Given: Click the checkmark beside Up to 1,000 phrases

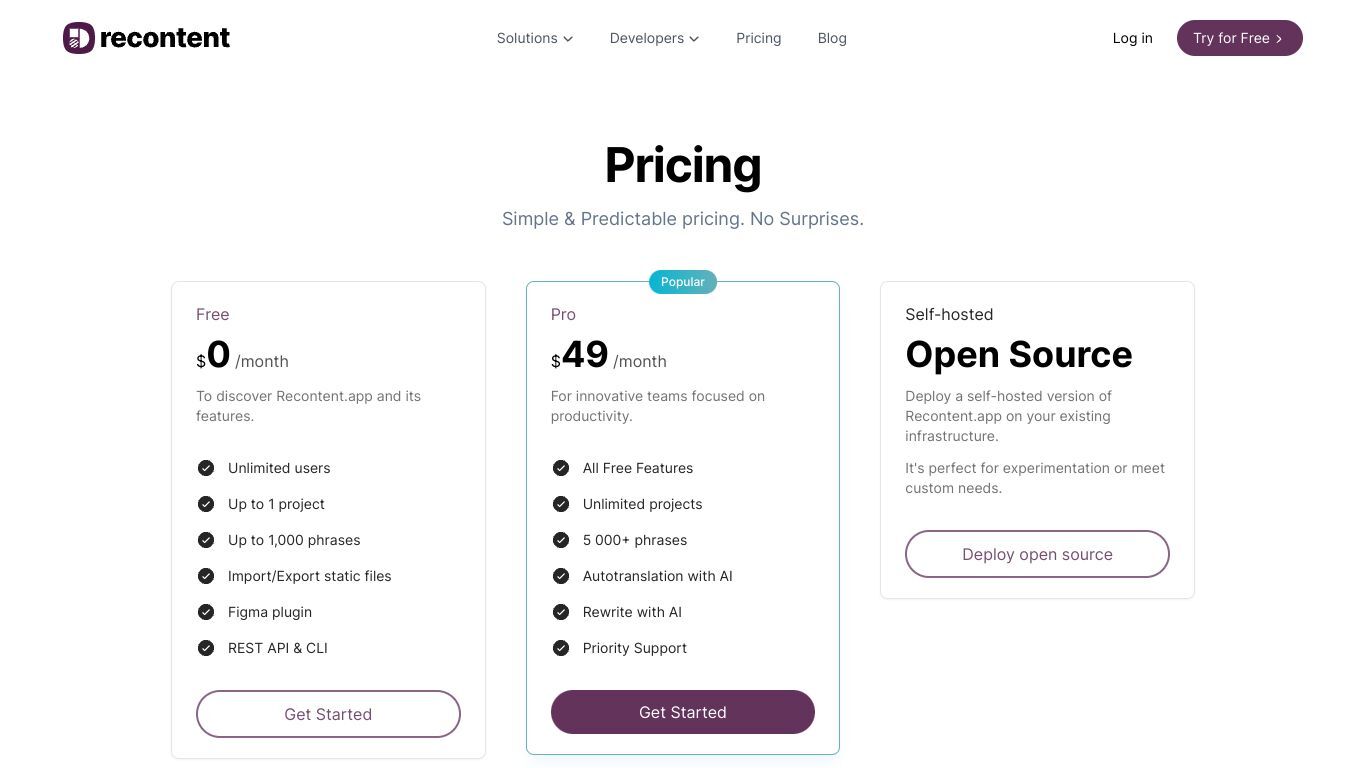Looking at the screenshot, I should click(206, 540).
